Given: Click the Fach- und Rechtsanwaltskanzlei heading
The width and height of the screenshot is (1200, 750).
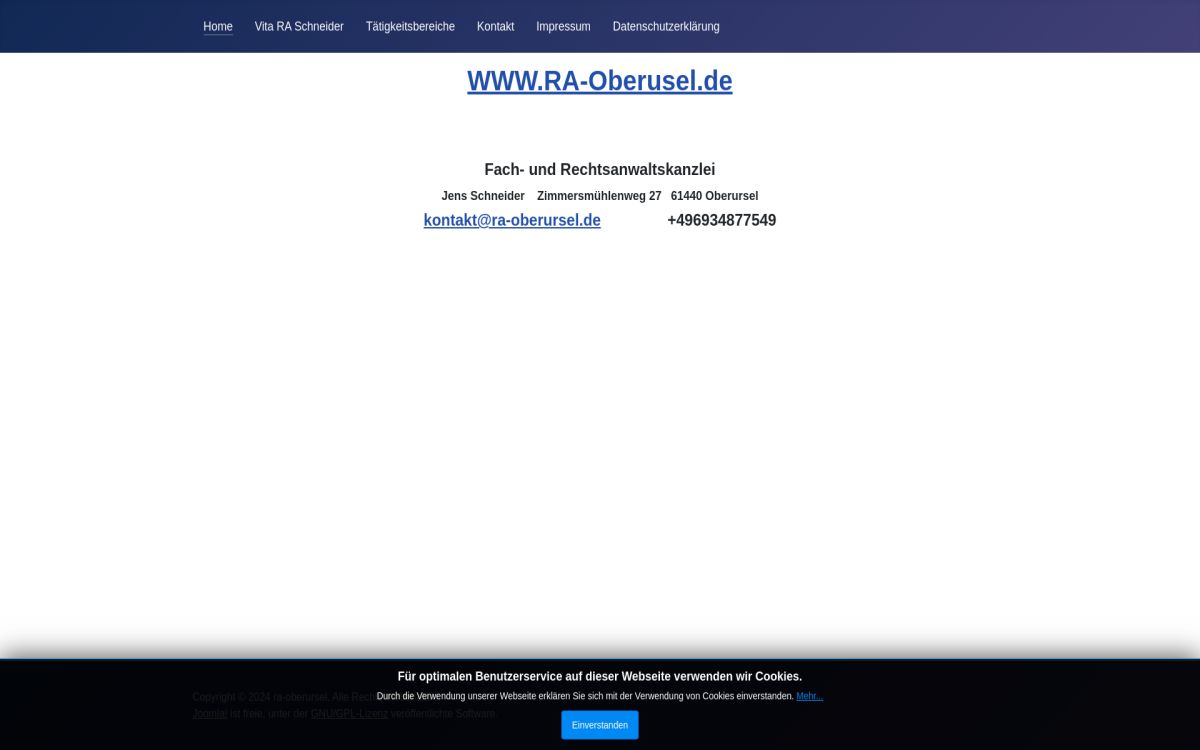Looking at the screenshot, I should pyautogui.click(x=599, y=170).
